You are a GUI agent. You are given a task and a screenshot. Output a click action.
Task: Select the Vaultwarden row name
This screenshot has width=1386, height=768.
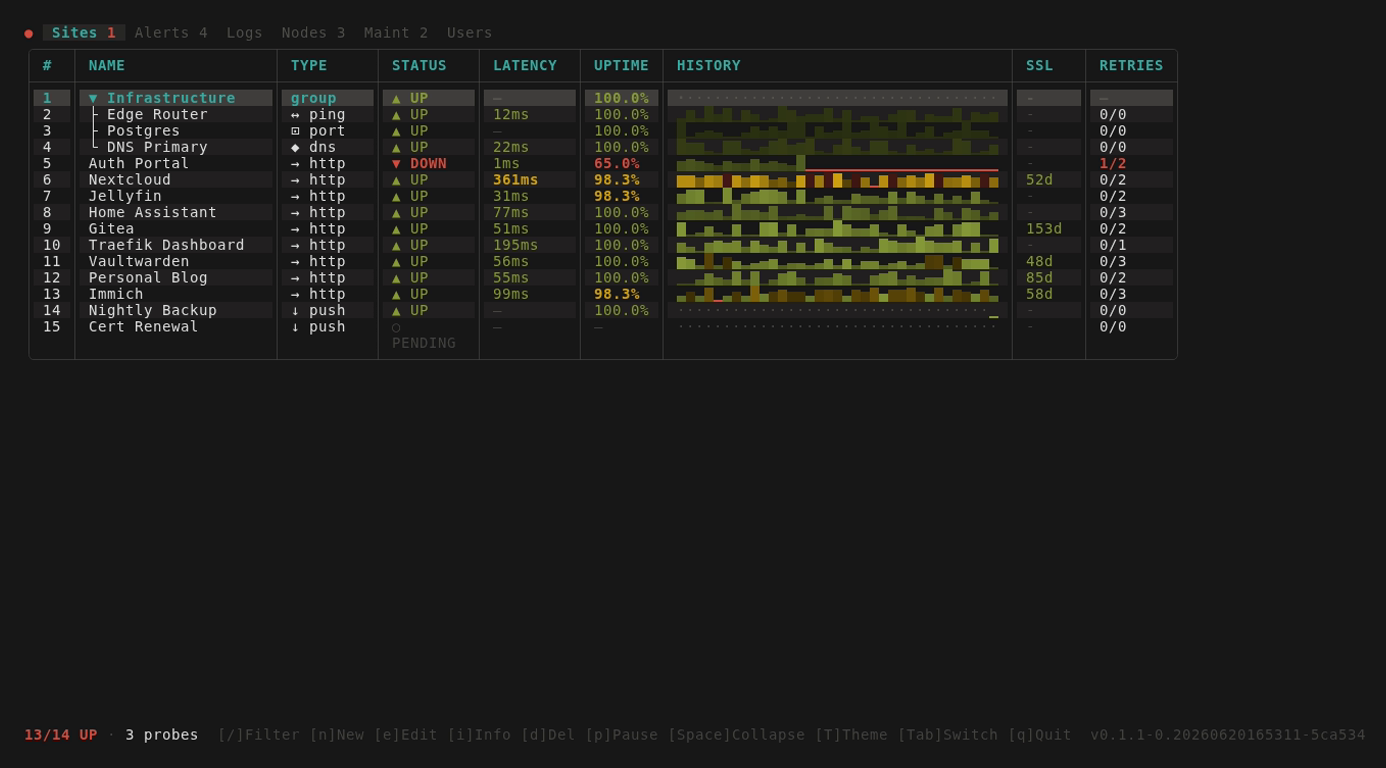point(139,261)
